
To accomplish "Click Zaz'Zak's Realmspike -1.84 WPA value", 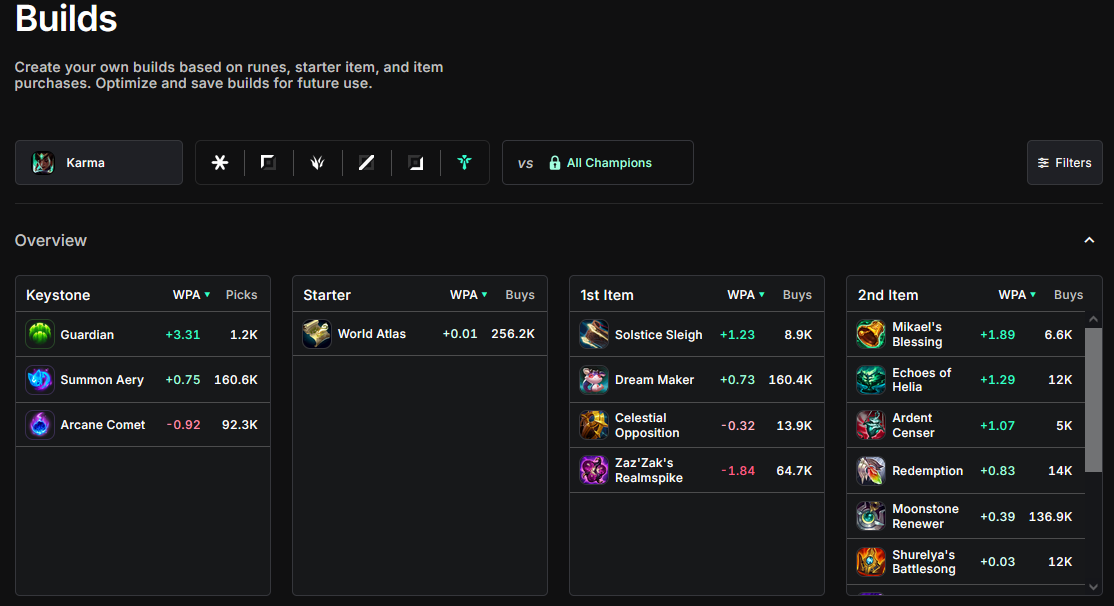I will [x=737, y=470].
